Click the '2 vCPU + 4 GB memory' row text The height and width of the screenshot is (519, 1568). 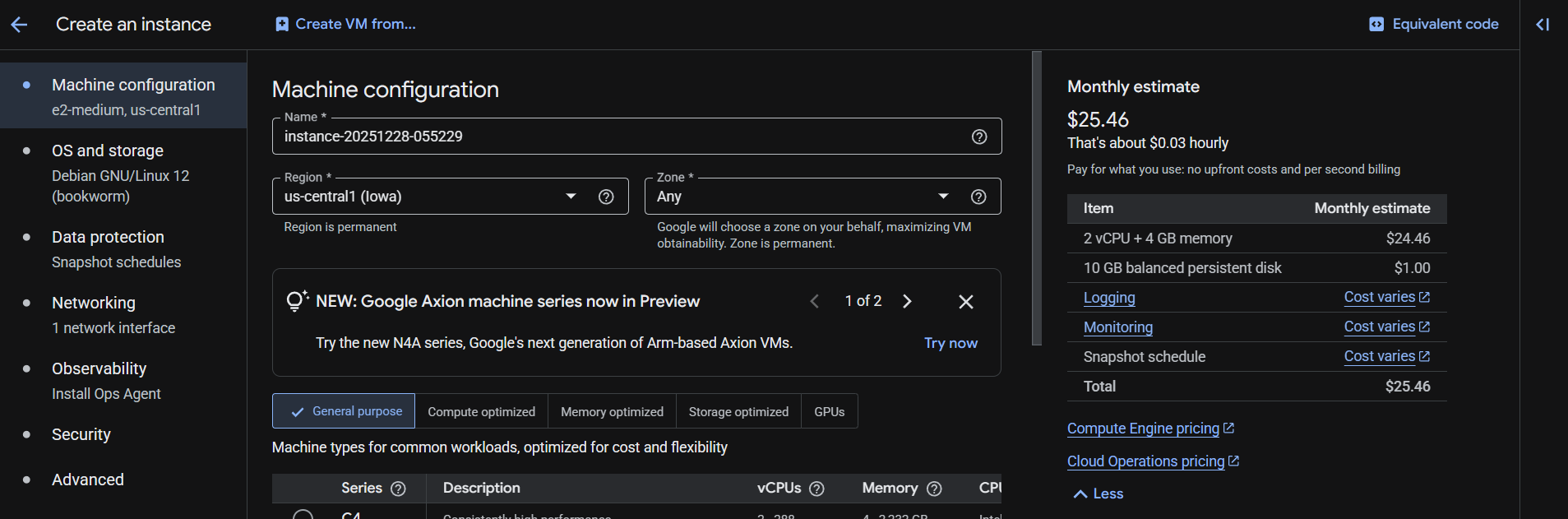click(1158, 239)
